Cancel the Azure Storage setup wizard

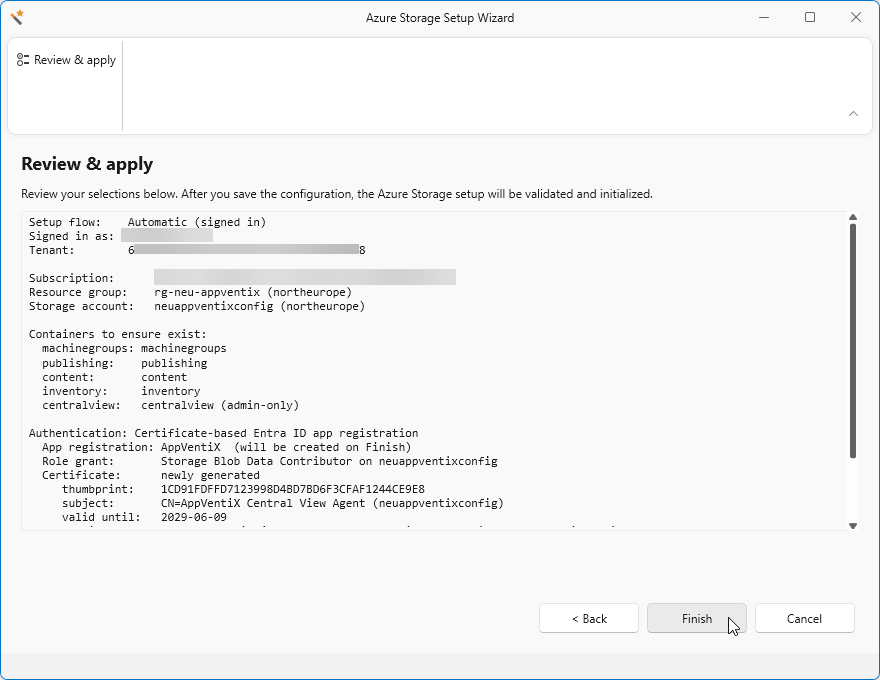[x=804, y=618]
